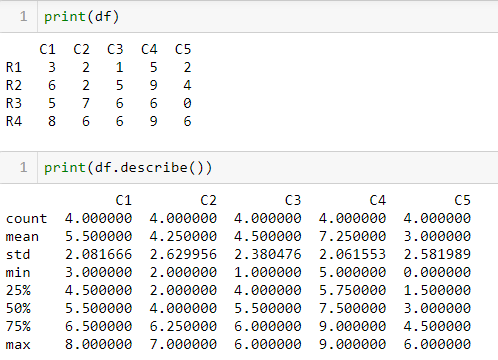Select line number 1 of describe cell
This screenshot has height=360, width=498.
(x=23, y=167)
